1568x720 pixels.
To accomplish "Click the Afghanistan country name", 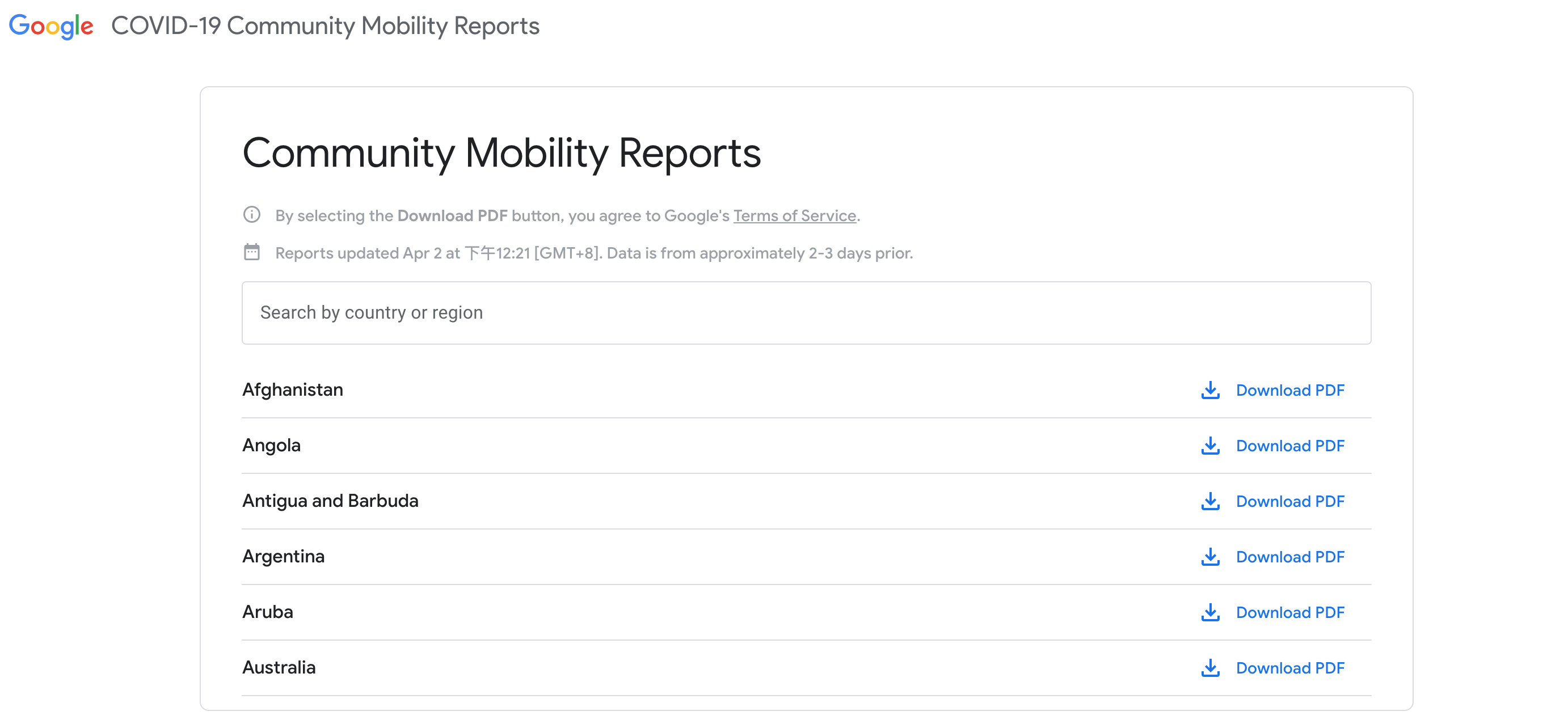I will [292, 390].
